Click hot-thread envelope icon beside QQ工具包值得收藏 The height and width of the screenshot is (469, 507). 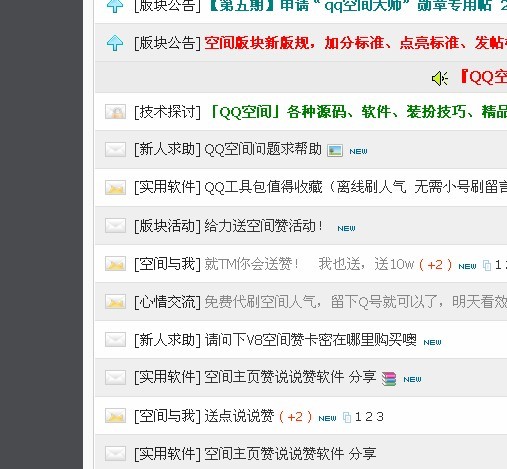[x=115, y=188]
